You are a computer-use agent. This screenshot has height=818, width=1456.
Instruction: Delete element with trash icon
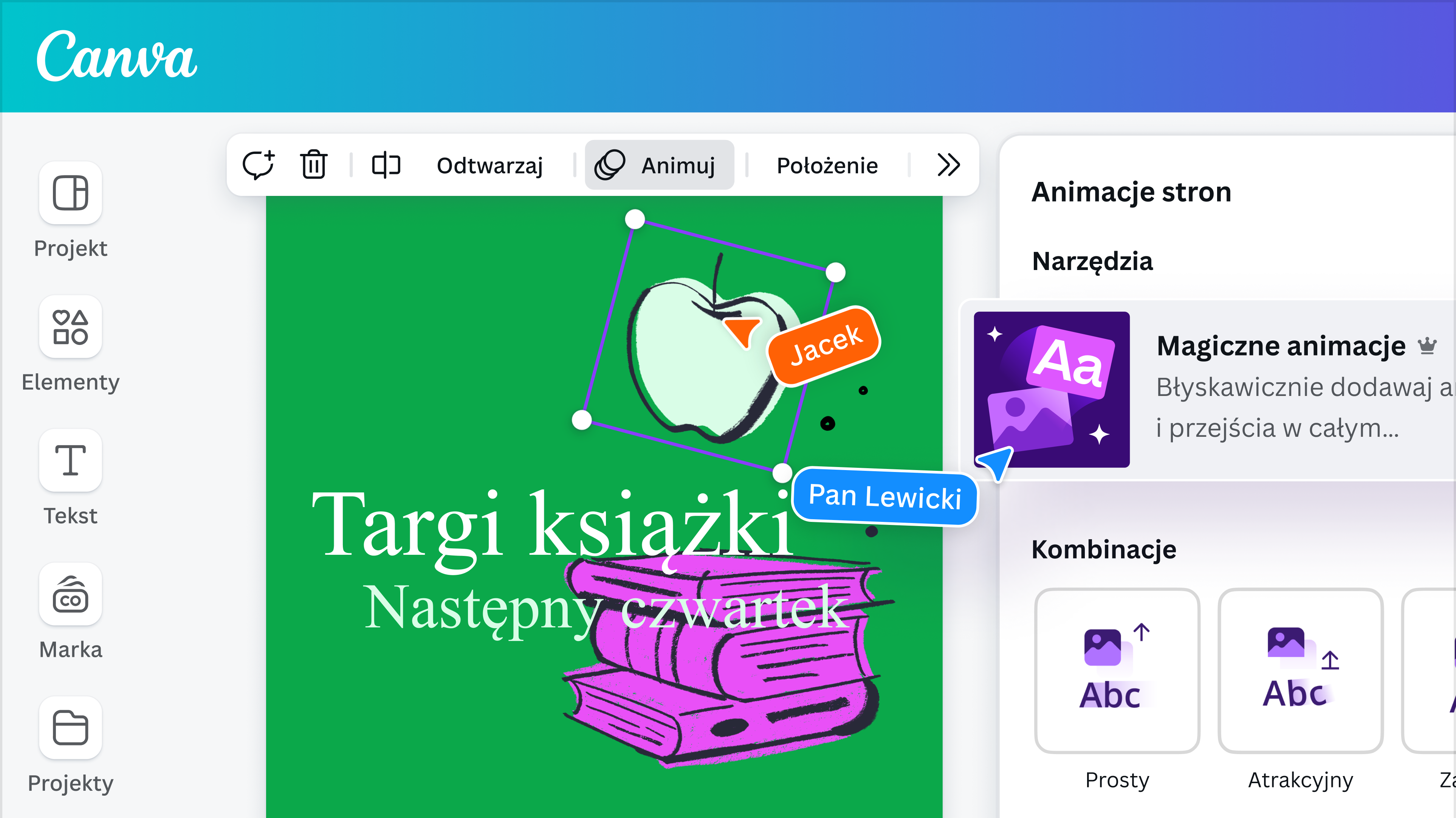313,165
